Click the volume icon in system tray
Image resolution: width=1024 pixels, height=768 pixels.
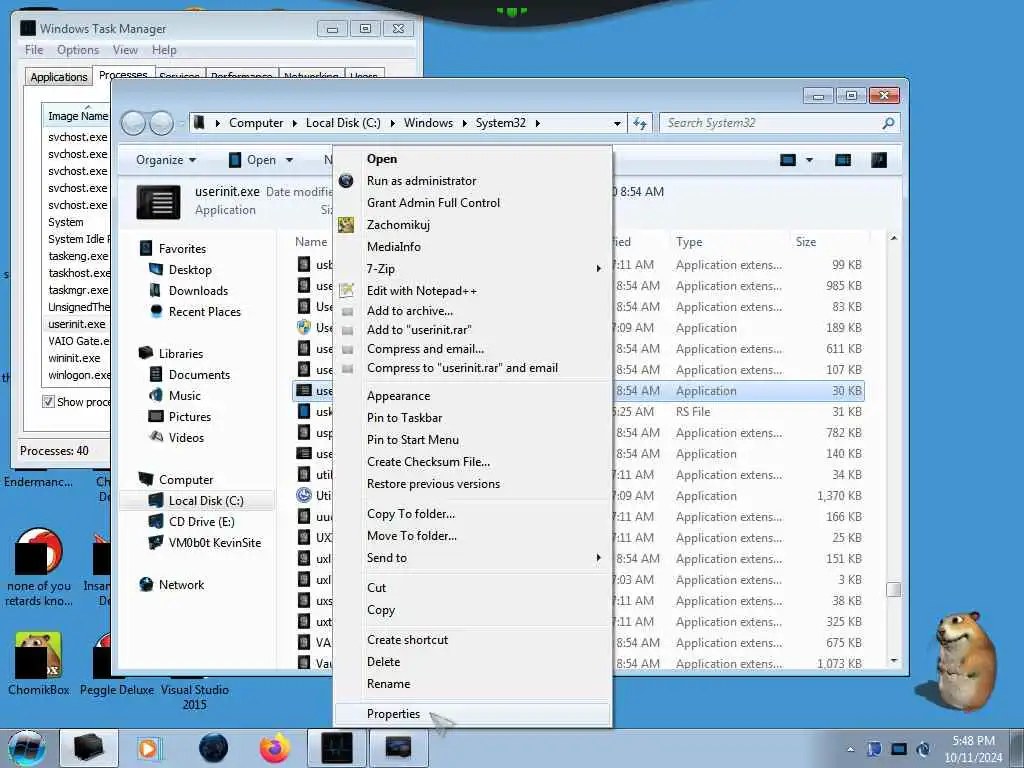click(x=923, y=749)
